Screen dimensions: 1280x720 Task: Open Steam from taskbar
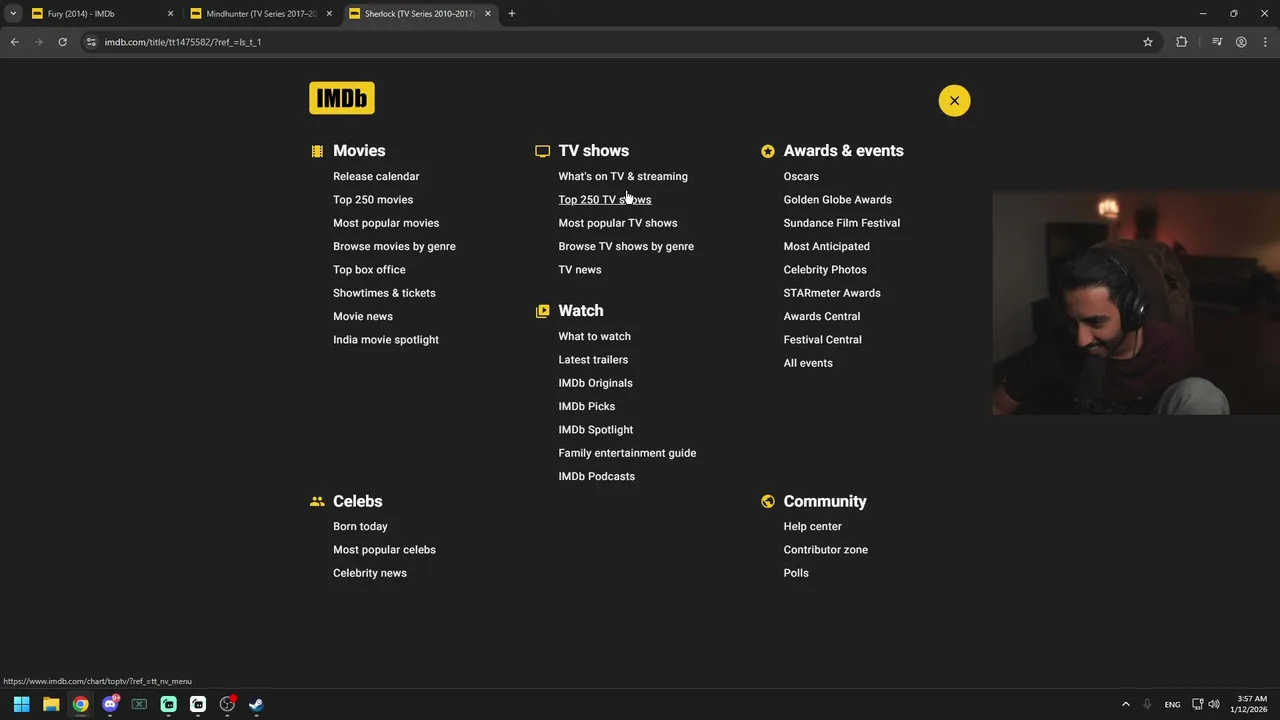coord(256,704)
